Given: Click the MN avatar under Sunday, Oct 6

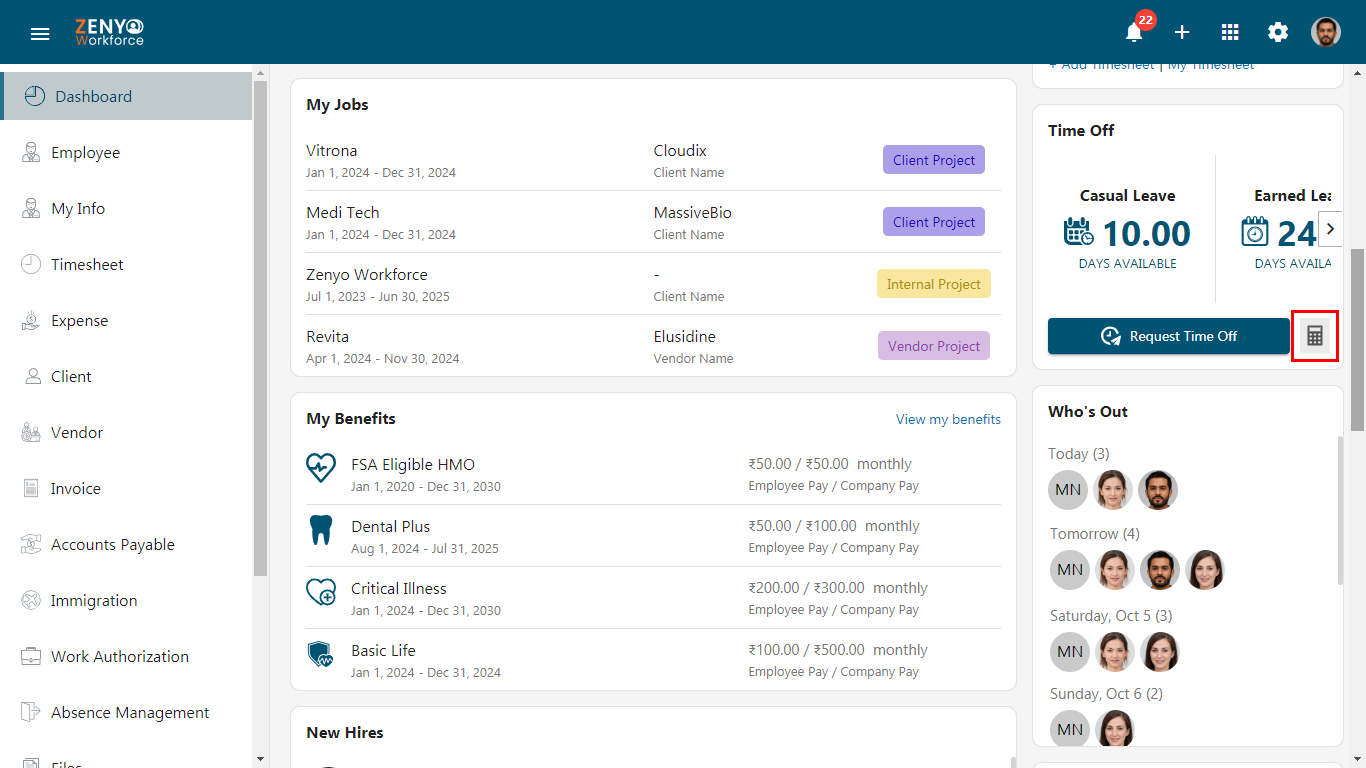Looking at the screenshot, I should coord(1070,730).
